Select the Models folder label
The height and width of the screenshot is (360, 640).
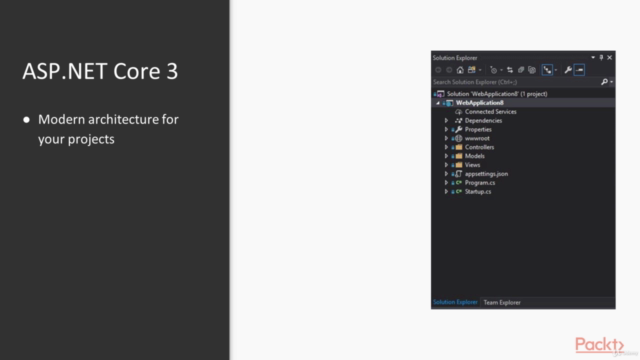click(x=474, y=156)
